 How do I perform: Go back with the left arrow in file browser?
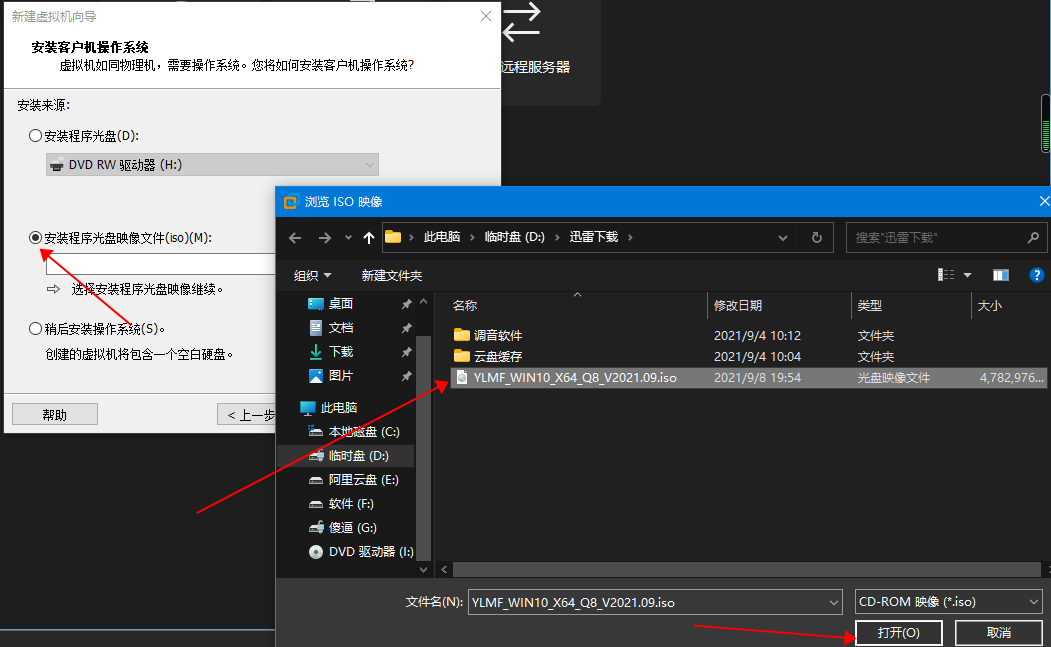(x=295, y=237)
